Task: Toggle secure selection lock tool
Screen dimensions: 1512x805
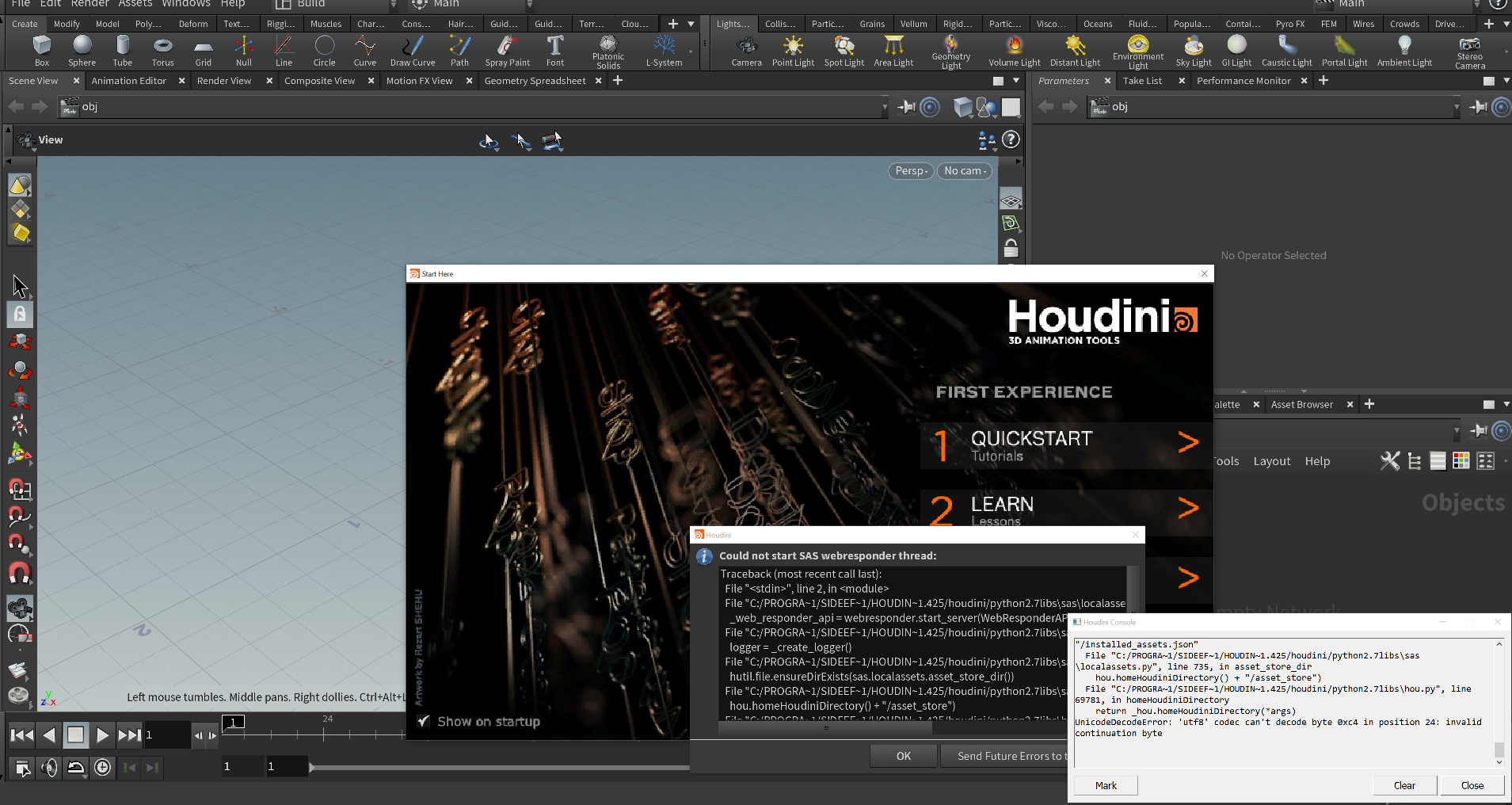Action: tap(20, 314)
